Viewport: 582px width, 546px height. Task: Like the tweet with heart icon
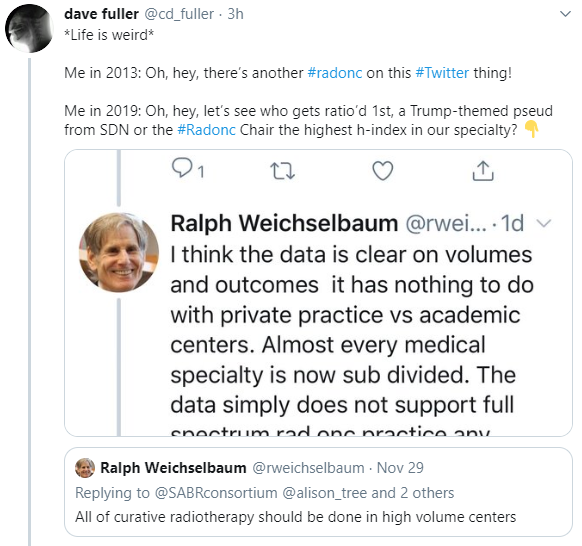(382, 171)
